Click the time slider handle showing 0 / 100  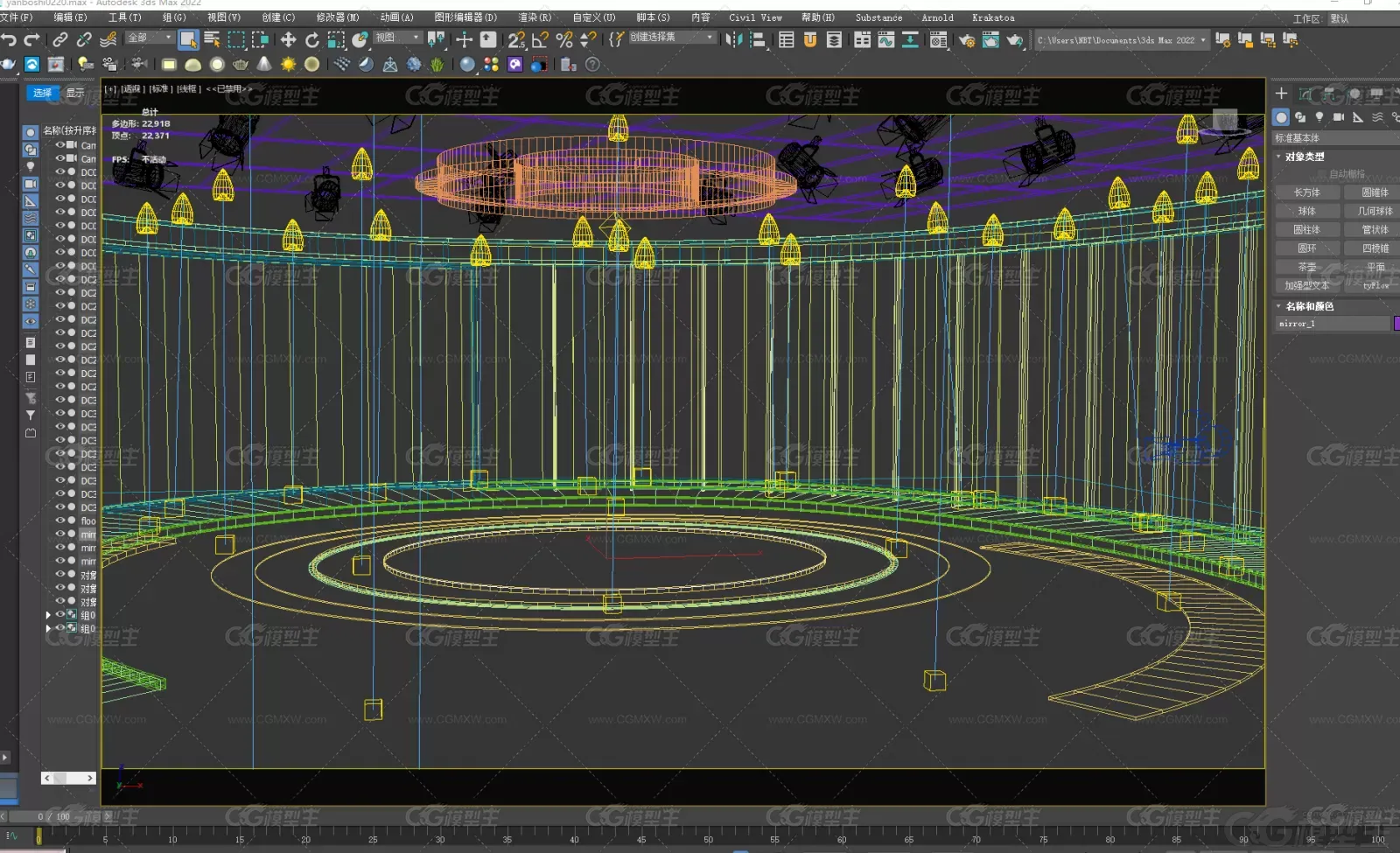pos(52,816)
